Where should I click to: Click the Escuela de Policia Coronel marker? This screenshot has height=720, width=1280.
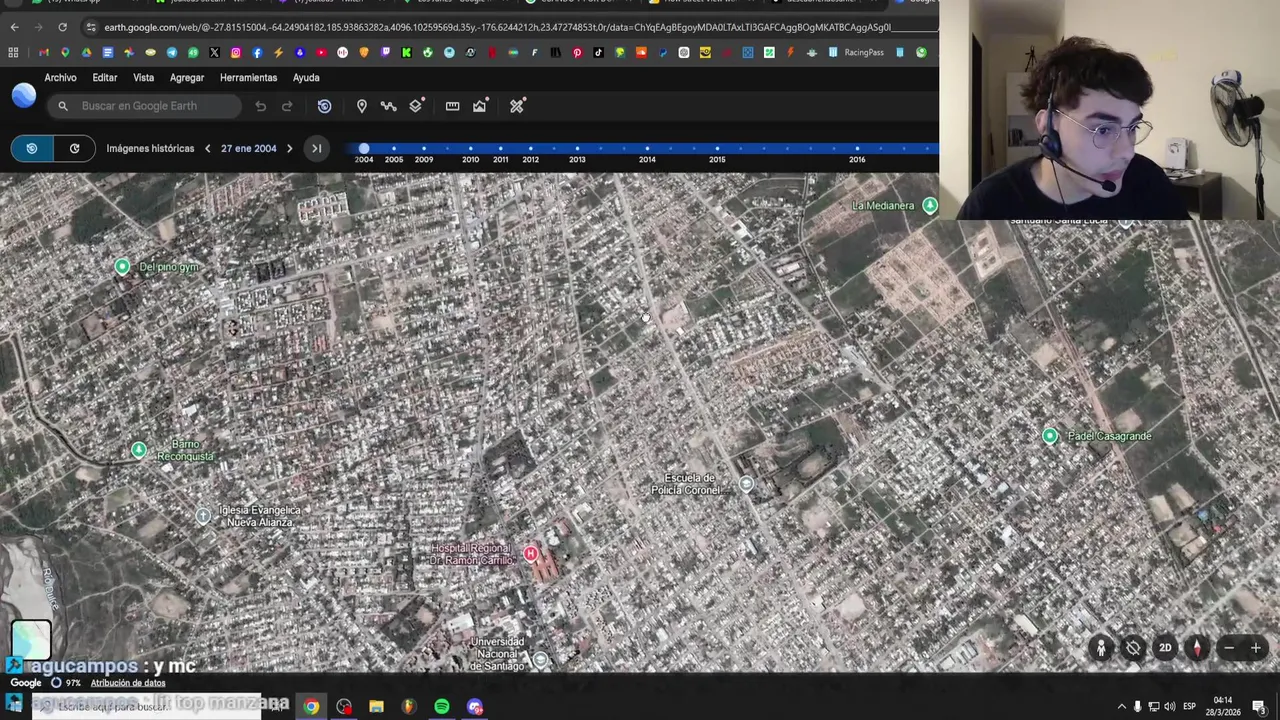tap(746, 485)
